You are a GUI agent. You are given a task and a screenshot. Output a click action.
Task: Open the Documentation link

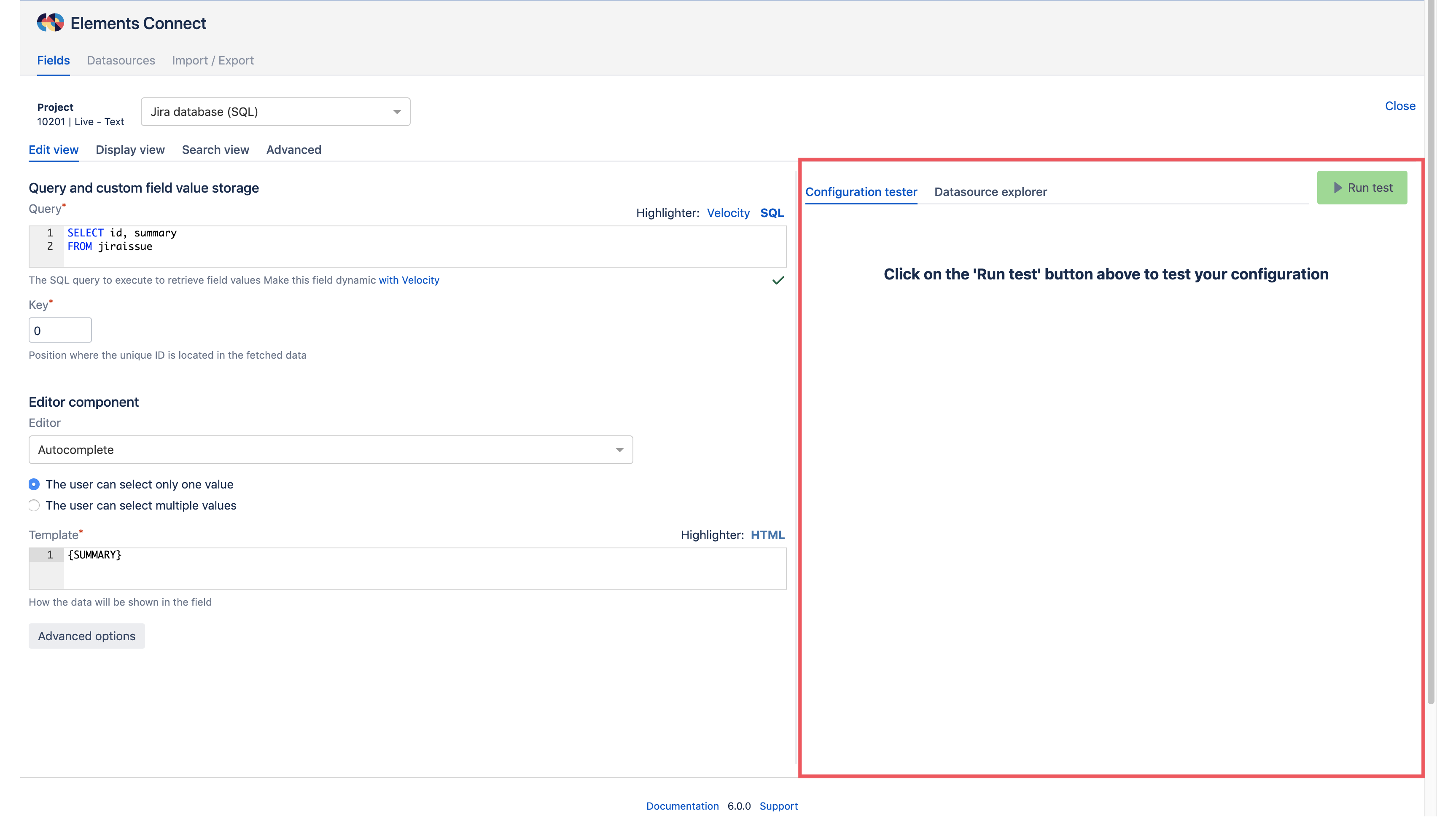pyautogui.click(x=682, y=806)
